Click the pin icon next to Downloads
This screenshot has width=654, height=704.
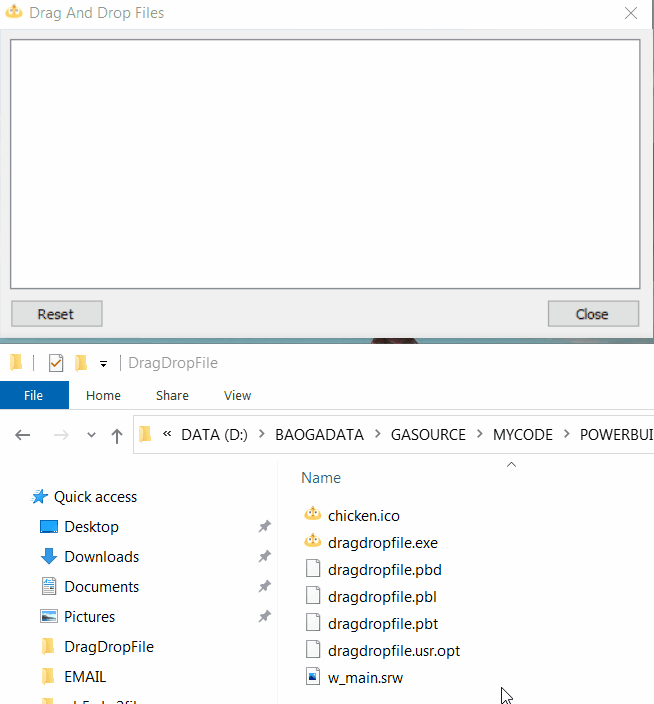tap(265, 556)
